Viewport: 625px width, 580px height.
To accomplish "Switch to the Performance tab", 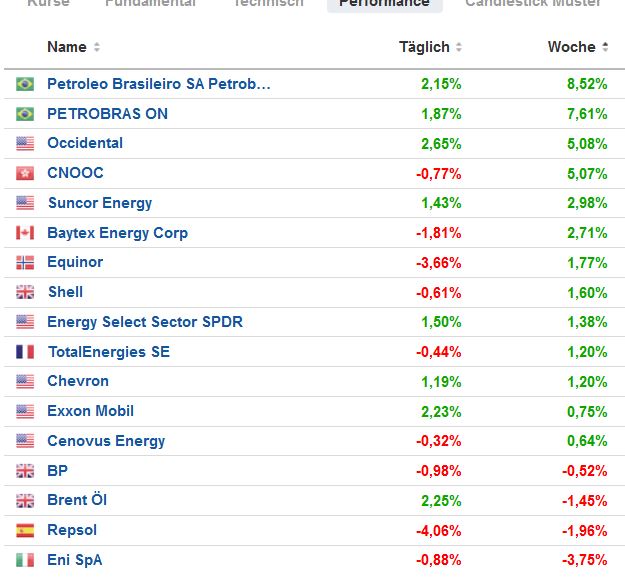I will tap(384, 3).
